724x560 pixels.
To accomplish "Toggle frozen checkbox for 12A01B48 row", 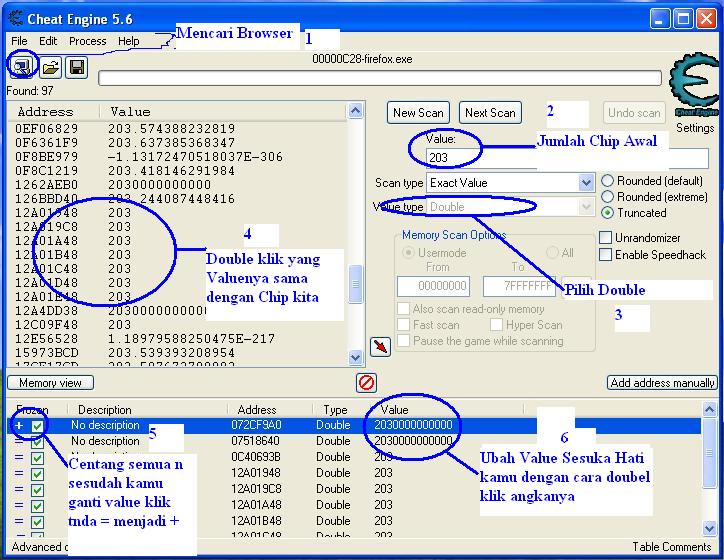I will [x=37, y=522].
